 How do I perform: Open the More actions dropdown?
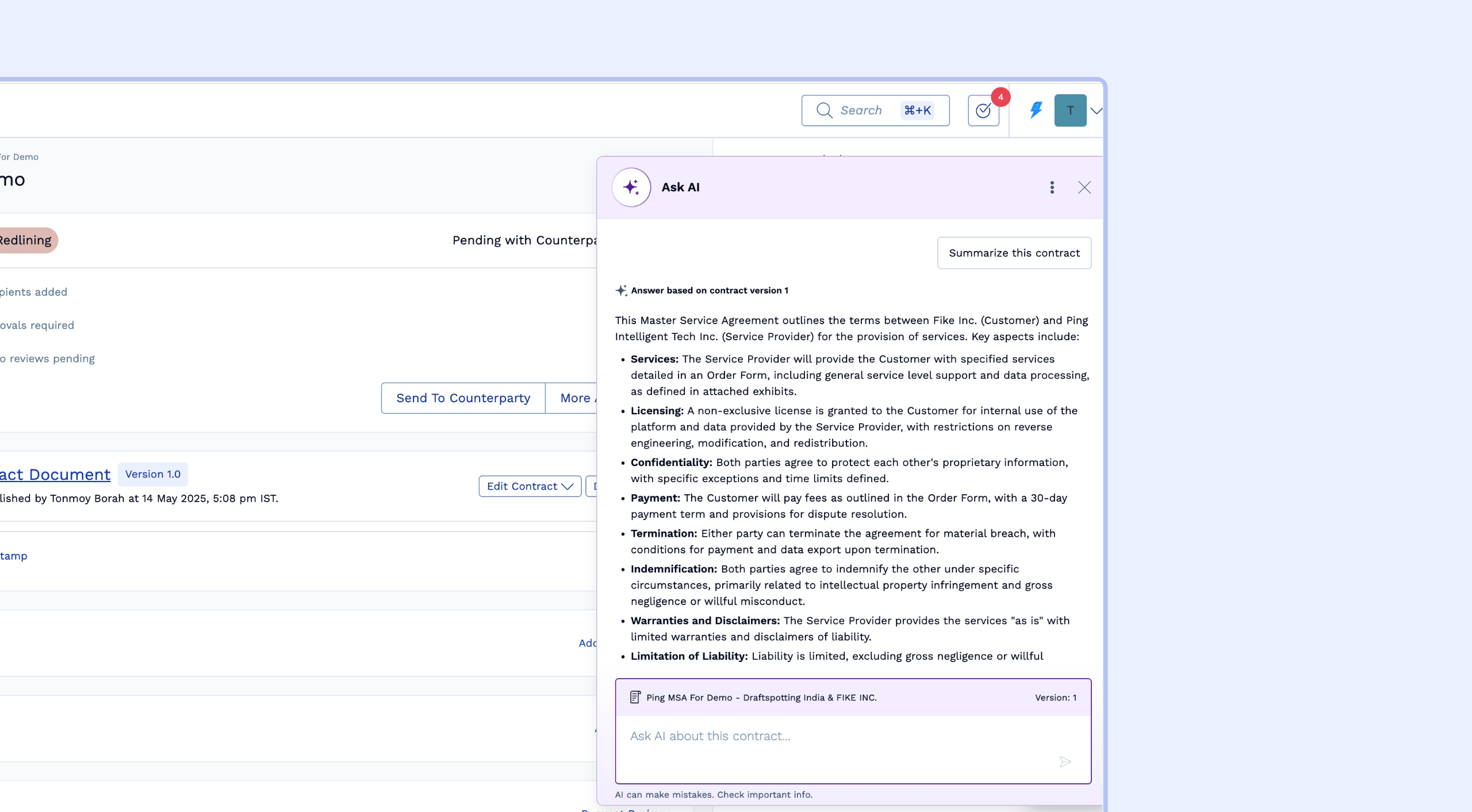click(575, 398)
